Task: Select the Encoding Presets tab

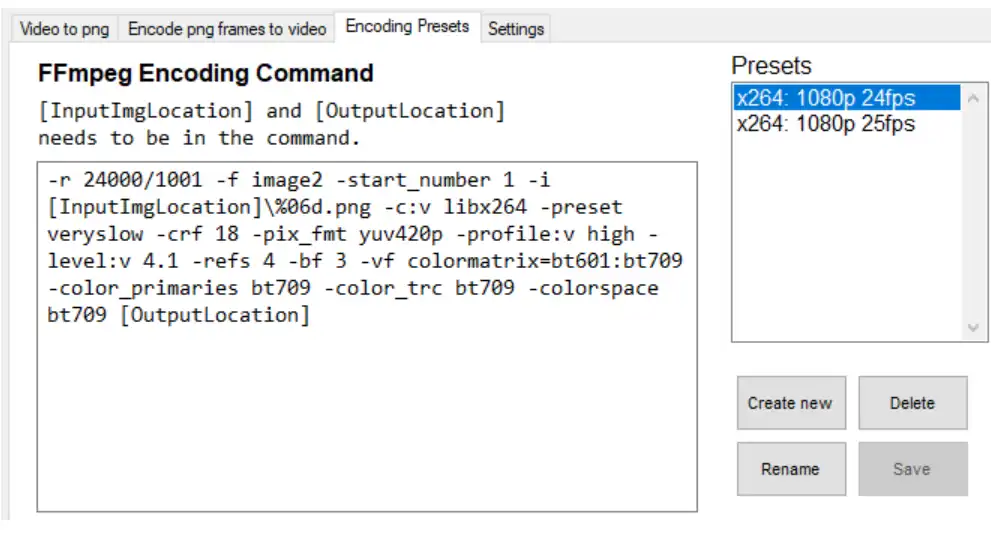Action: [407, 27]
